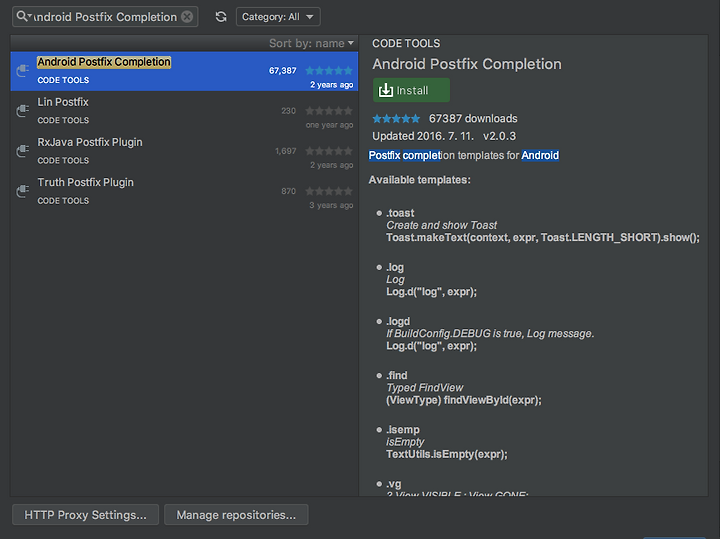
Task: Click the 870 download count for Truth Postfix
Action: (288, 191)
